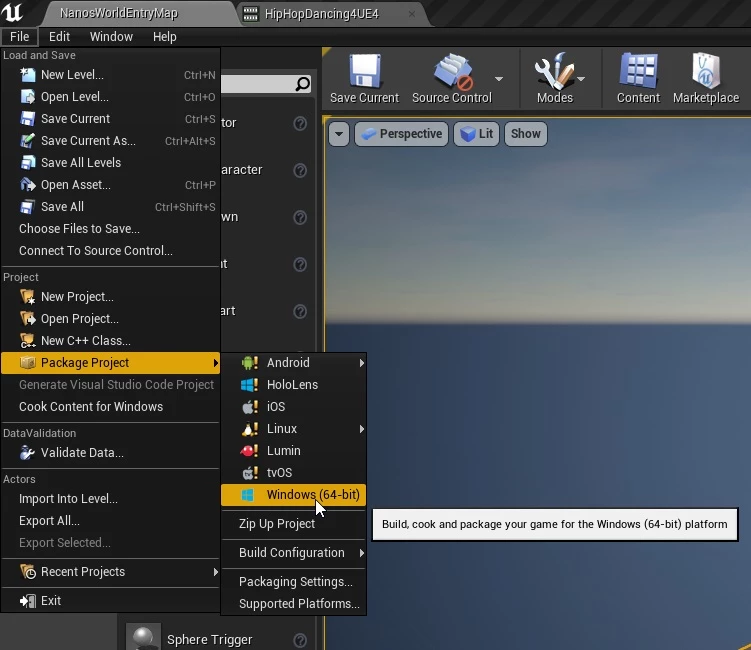The height and width of the screenshot is (650, 751).
Task: Select Cook Content for Windows
Action: pyautogui.click(x=110, y=407)
